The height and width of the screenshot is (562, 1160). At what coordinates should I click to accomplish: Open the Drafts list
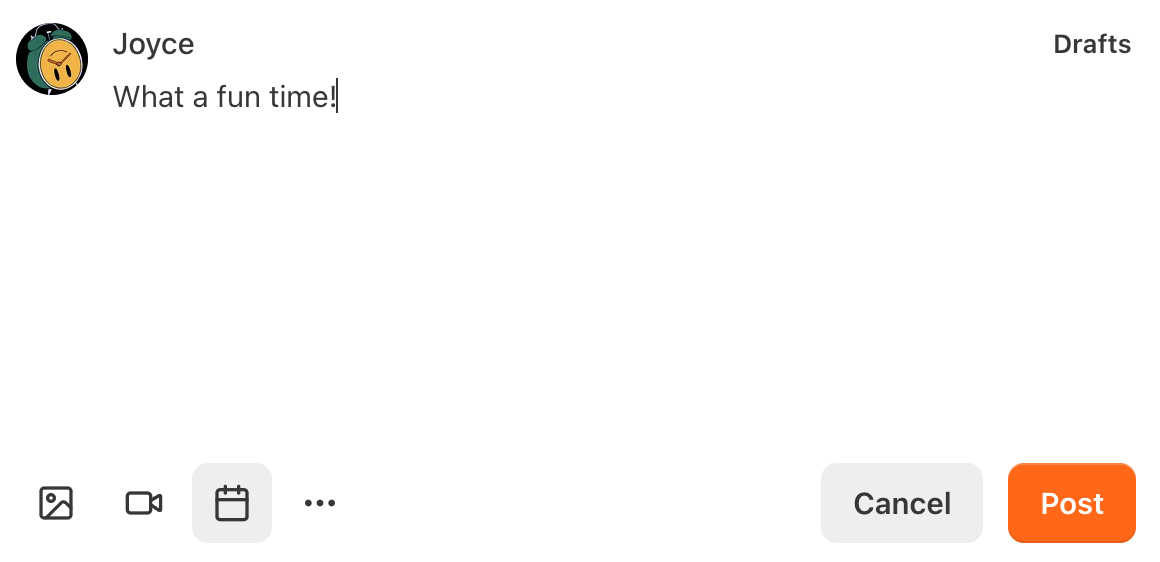(1092, 44)
